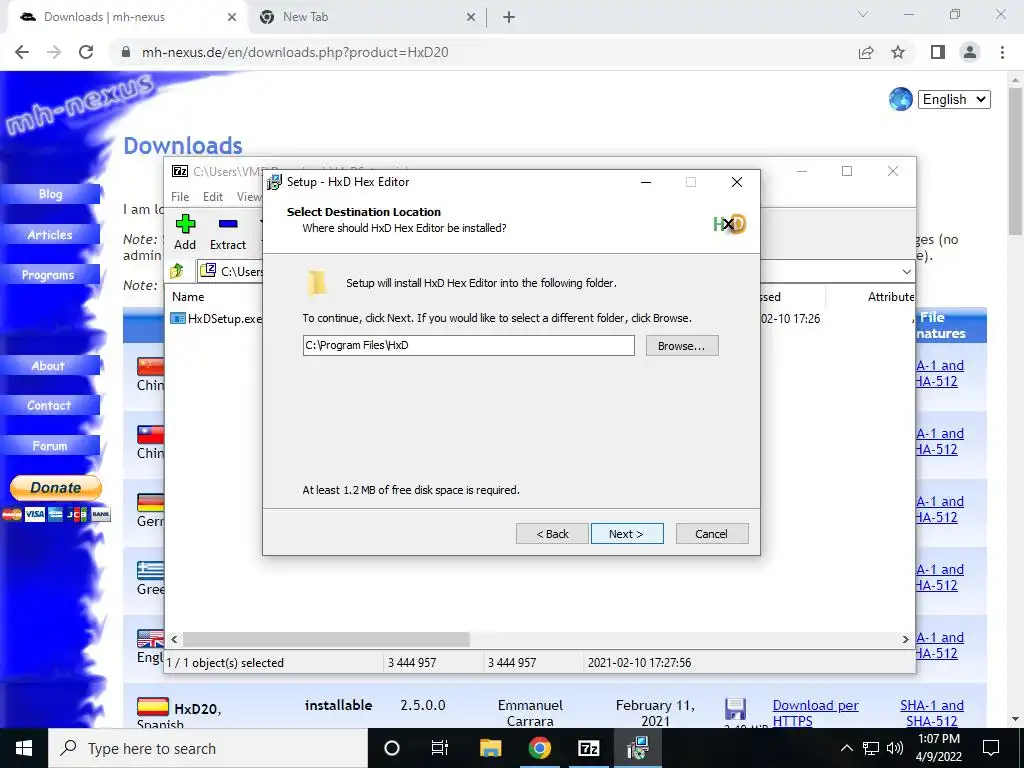Open Articles page in site sidebar
The height and width of the screenshot is (768, 1024).
50,234
